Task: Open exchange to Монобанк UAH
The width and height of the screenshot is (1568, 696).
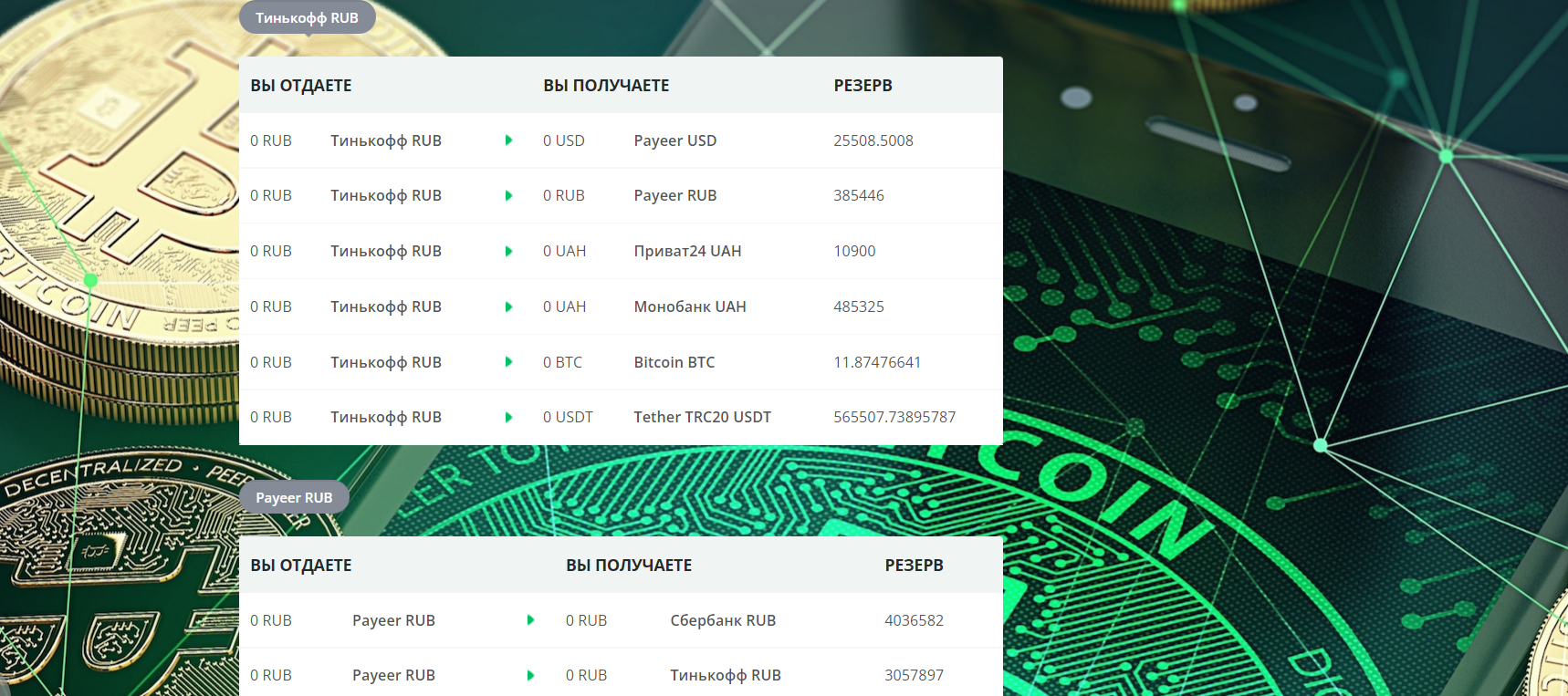Action: (690, 306)
